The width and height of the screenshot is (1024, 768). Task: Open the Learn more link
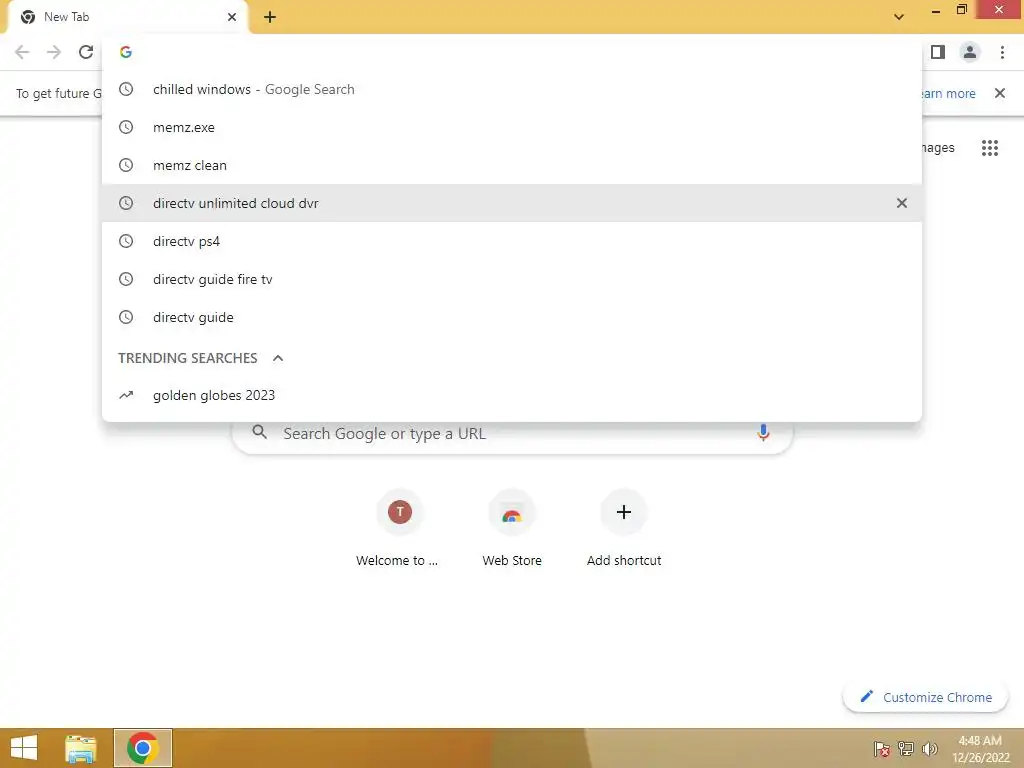click(x=948, y=93)
